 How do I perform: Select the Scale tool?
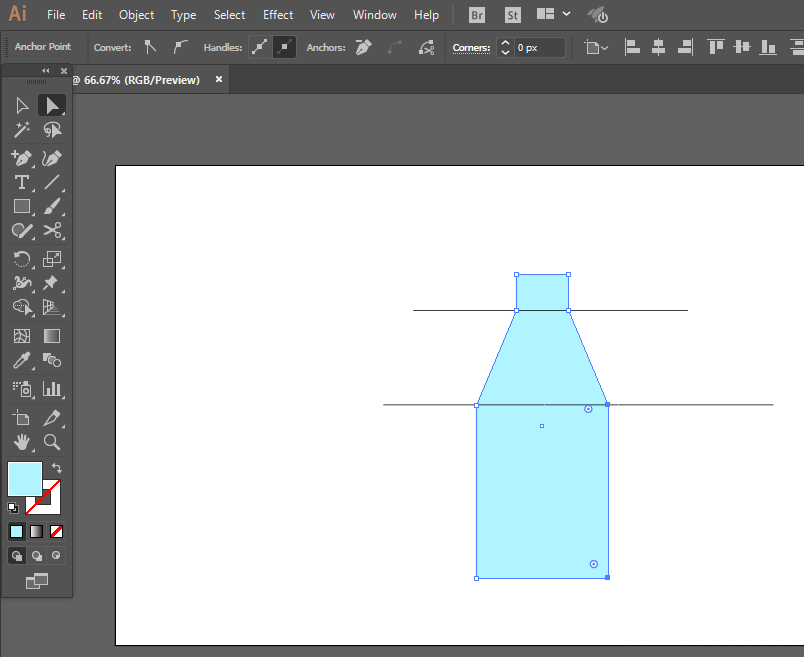tap(52, 259)
